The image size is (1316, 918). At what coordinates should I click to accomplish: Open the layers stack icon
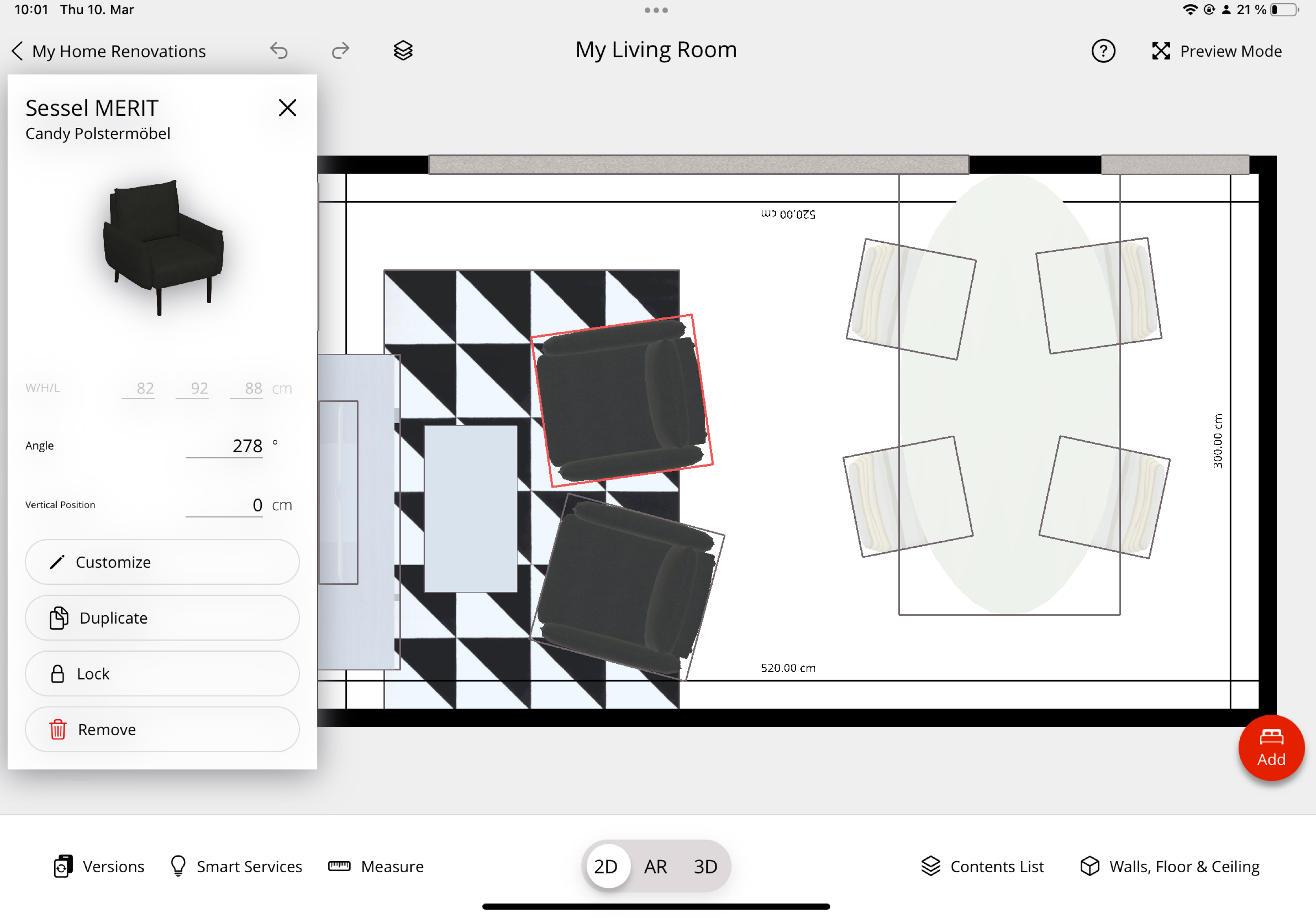pyautogui.click(x=403, y=51)
